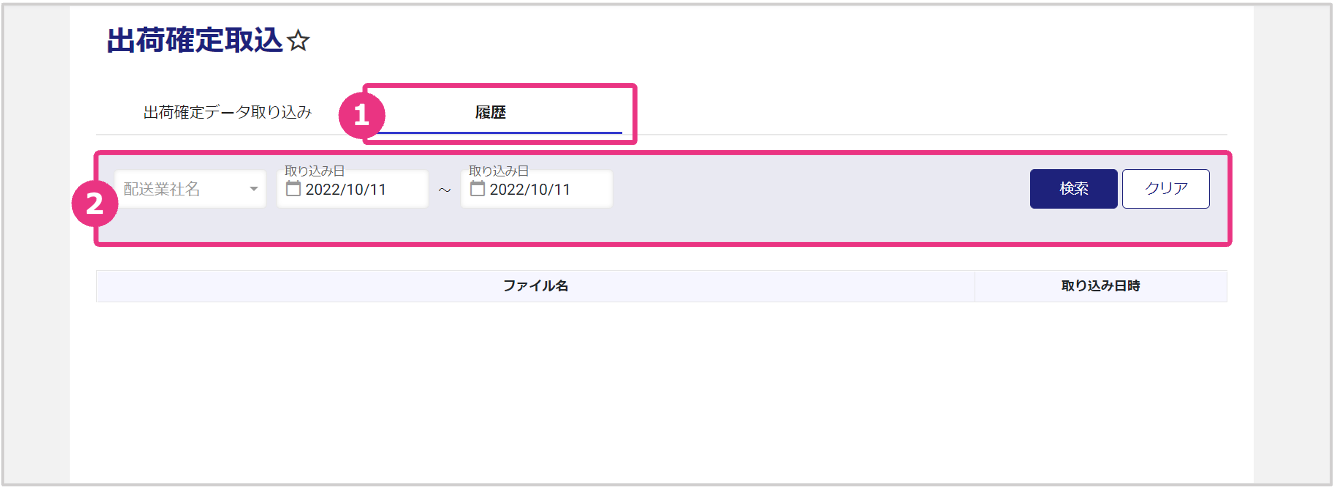This screenshot has width=1333, height=490.
Task: Click the start date field text 2022/10/11
Action: 346,190
